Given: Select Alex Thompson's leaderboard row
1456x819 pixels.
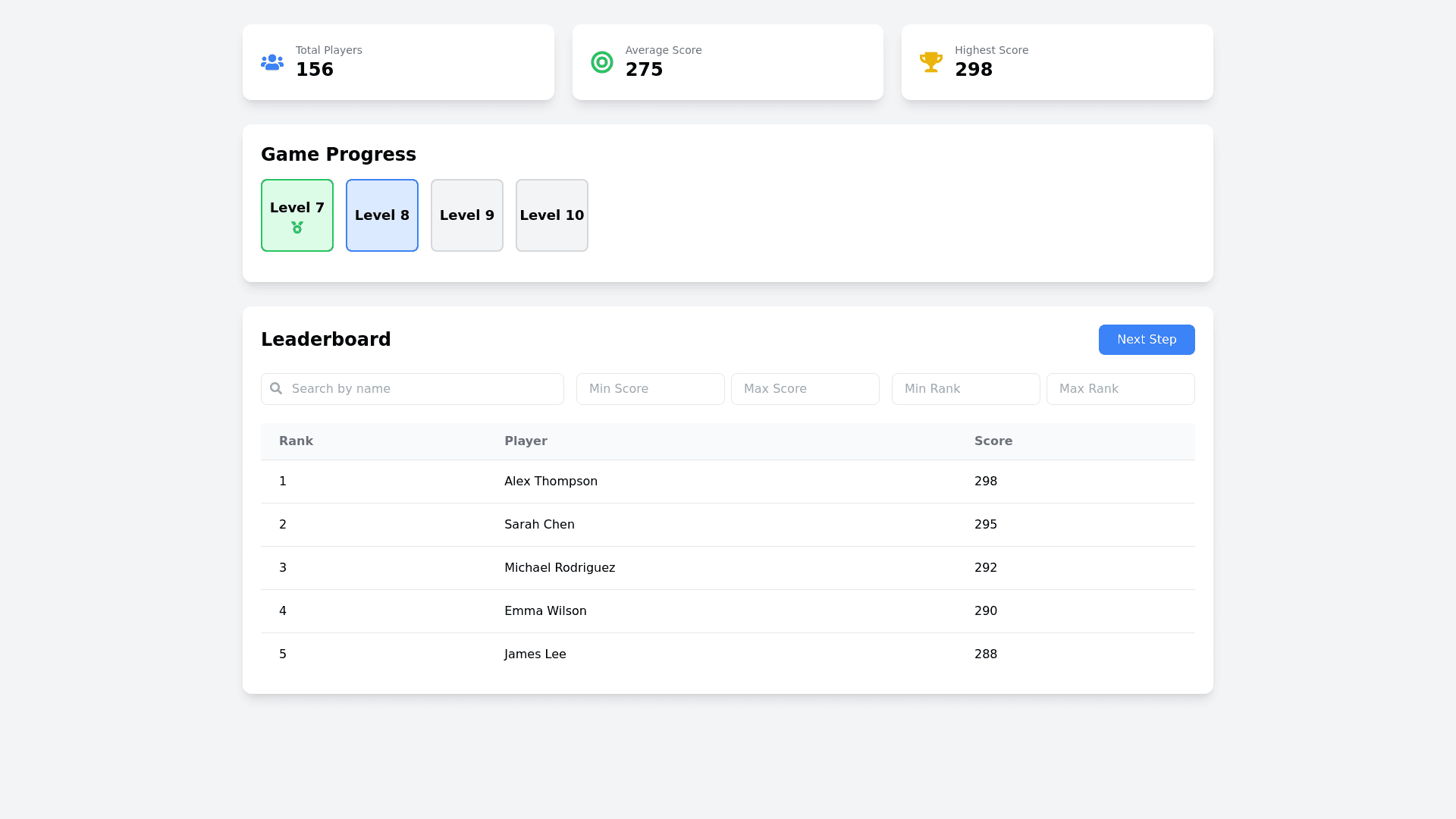Looking at the screenshot, I should click(727, 481).
